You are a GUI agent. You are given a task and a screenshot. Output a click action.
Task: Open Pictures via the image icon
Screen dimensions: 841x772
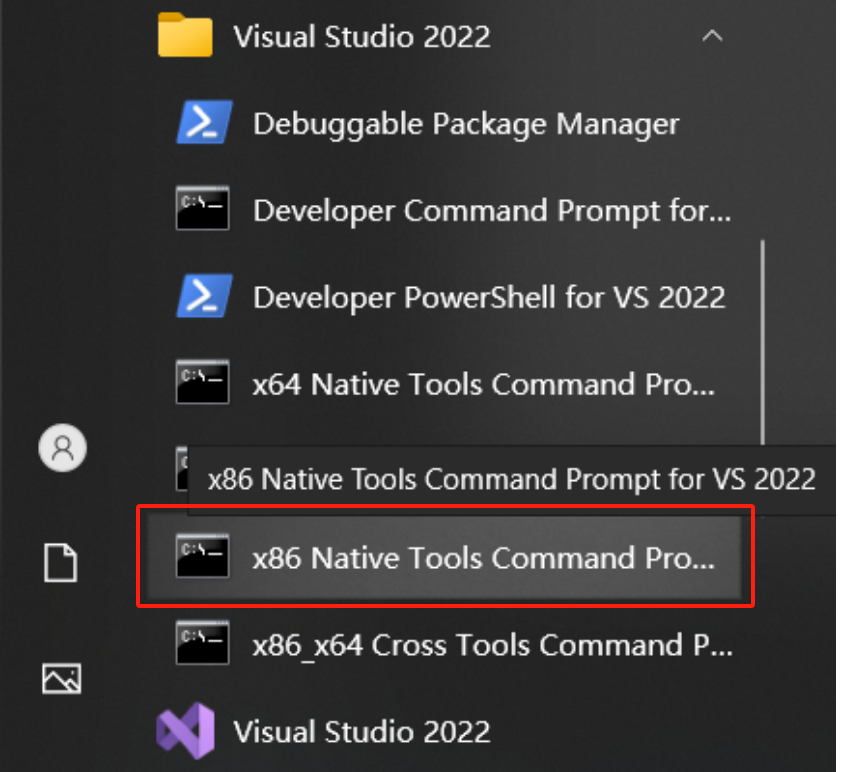[62, 678]
